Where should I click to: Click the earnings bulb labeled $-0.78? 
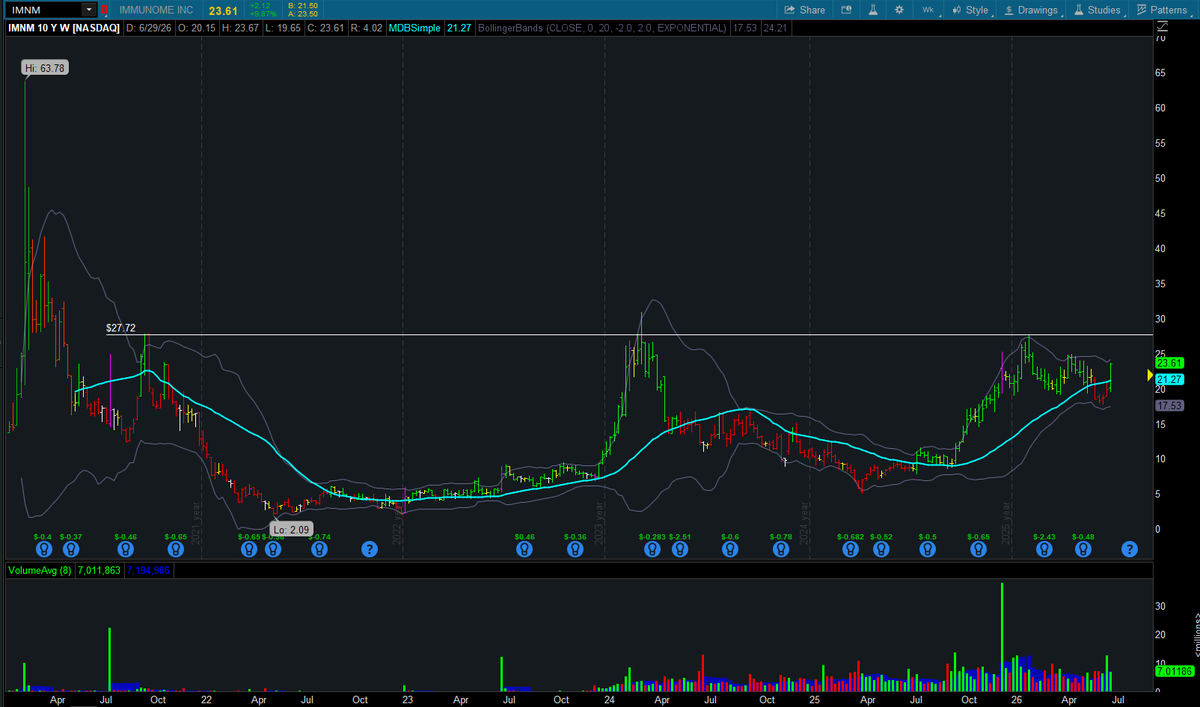781,548
